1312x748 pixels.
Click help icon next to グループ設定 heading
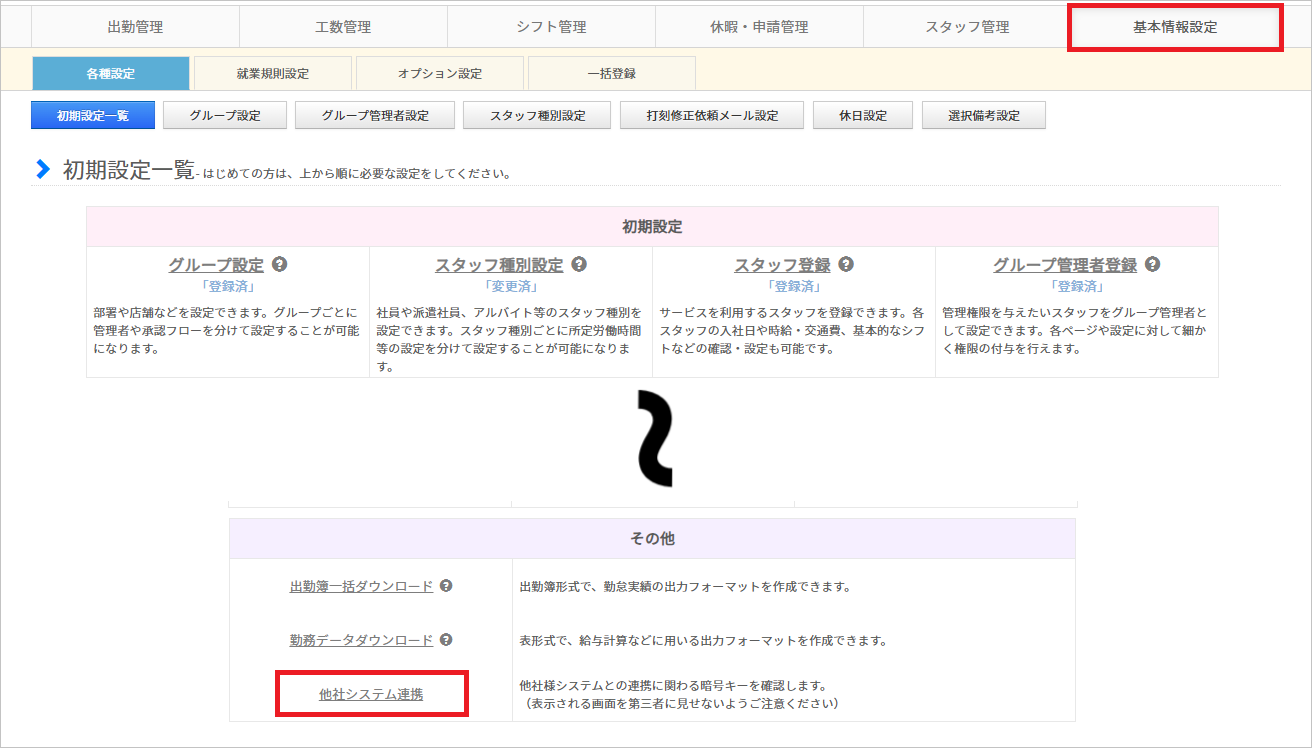coord(280,264)
